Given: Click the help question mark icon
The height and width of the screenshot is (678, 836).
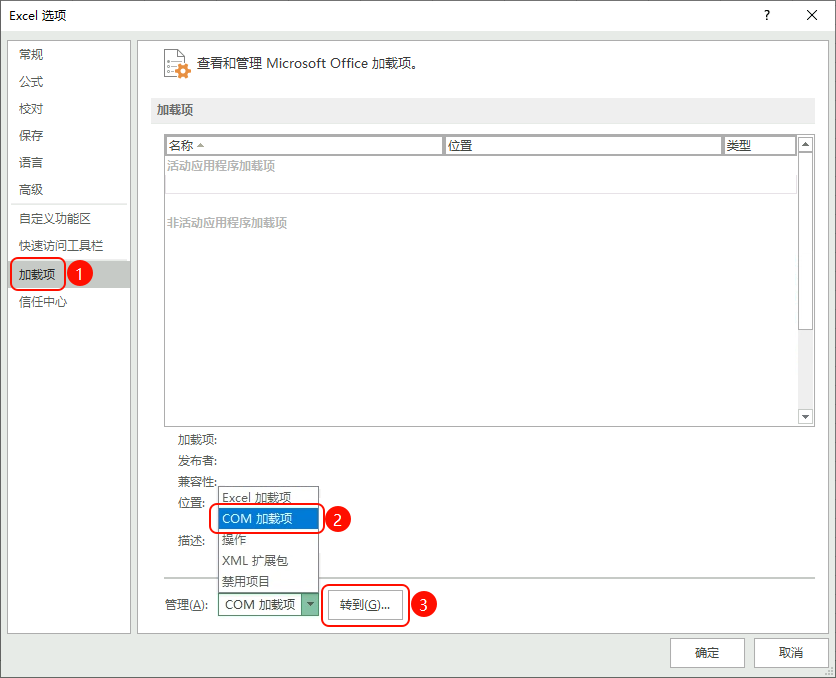Looking at the screenshot, I should (x=767, y=15).
